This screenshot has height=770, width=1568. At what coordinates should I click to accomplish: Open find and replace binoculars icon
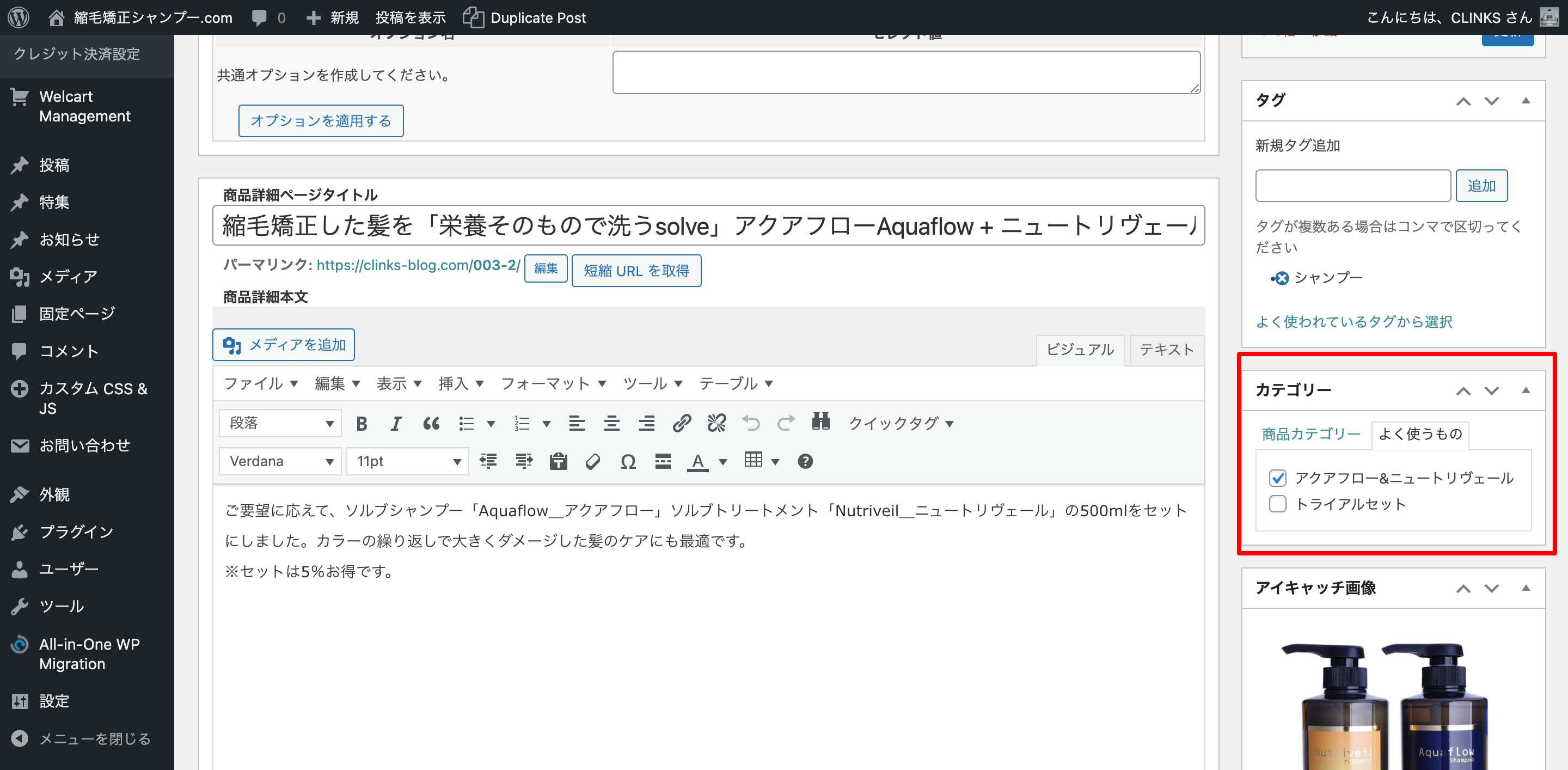pyautogui.click(x=820, y=422)
